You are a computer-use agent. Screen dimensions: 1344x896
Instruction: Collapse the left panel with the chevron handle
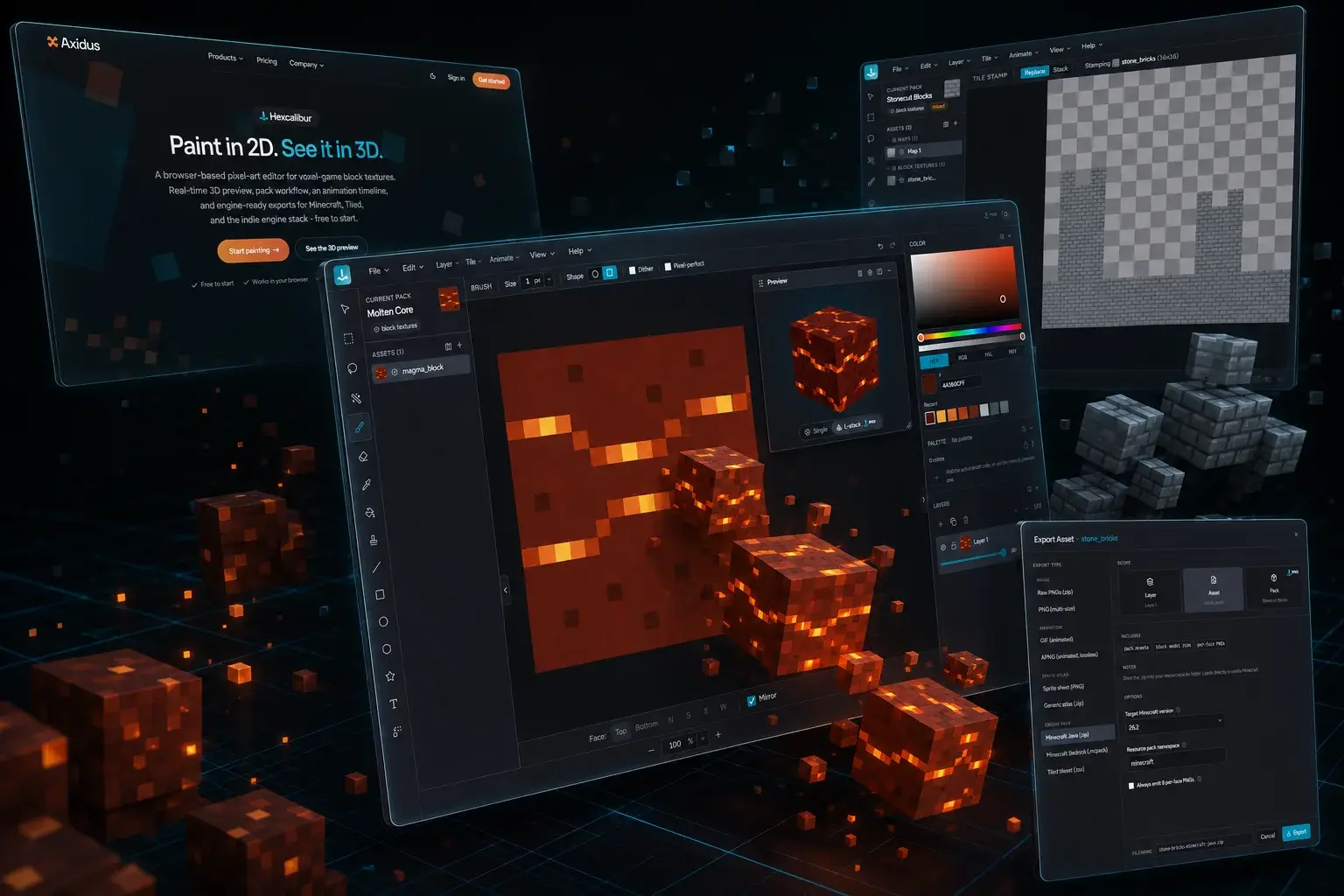pyautogui.click(x=505, y=590)
